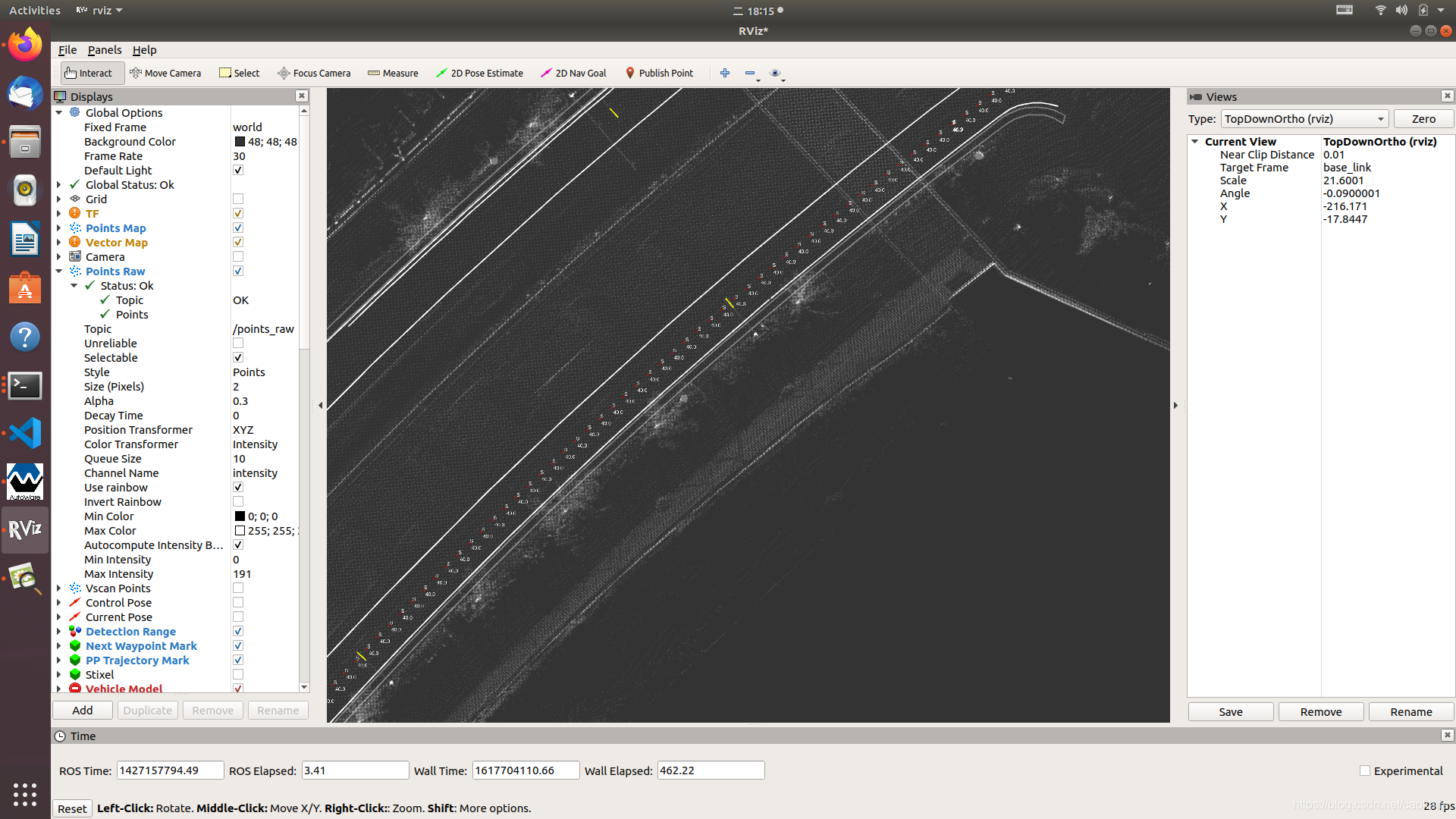Click the plus add-tool icon

[725, 73]
